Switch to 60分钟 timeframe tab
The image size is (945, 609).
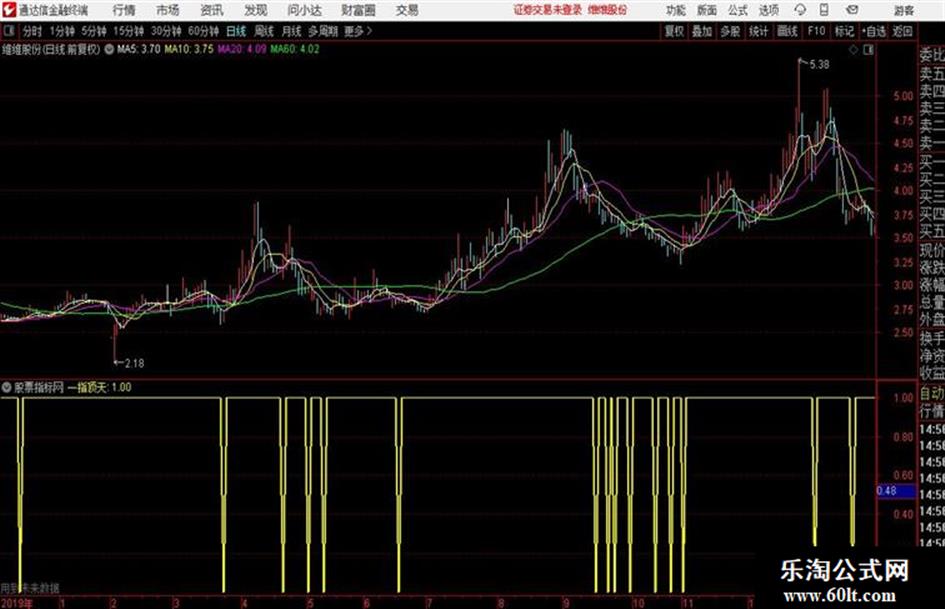[203, 31]
